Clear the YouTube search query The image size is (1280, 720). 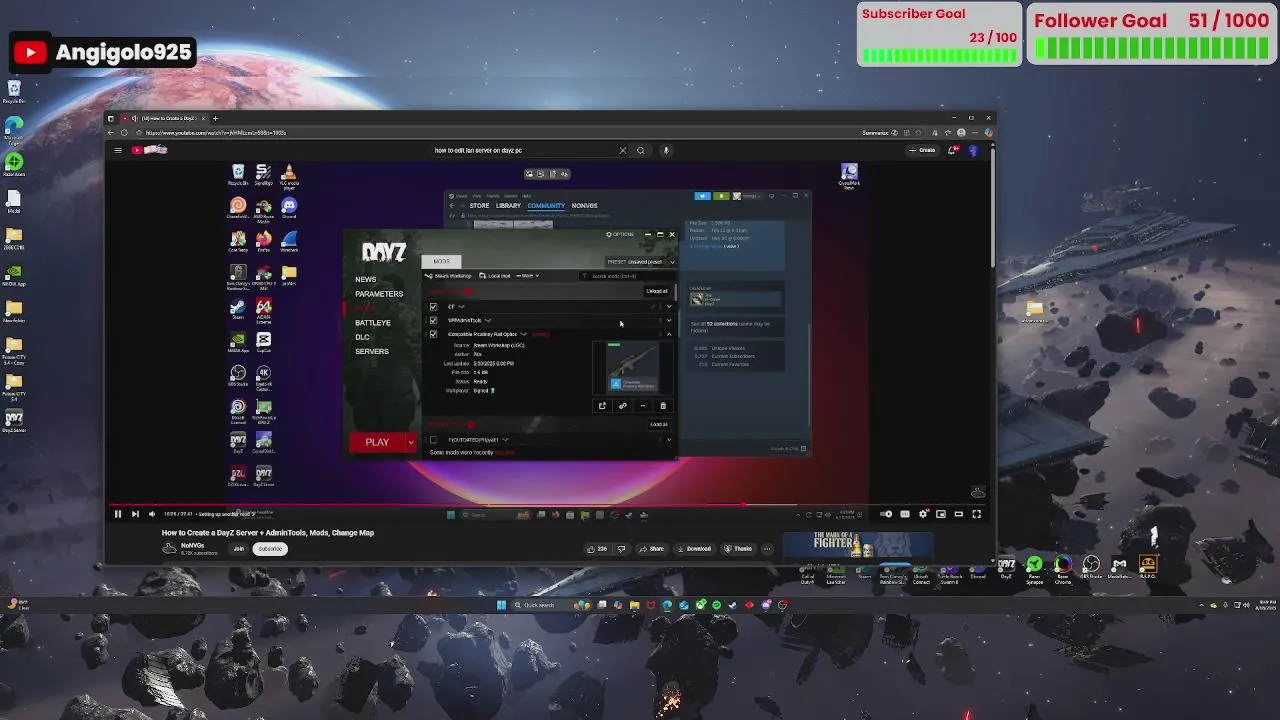point(623,150)
